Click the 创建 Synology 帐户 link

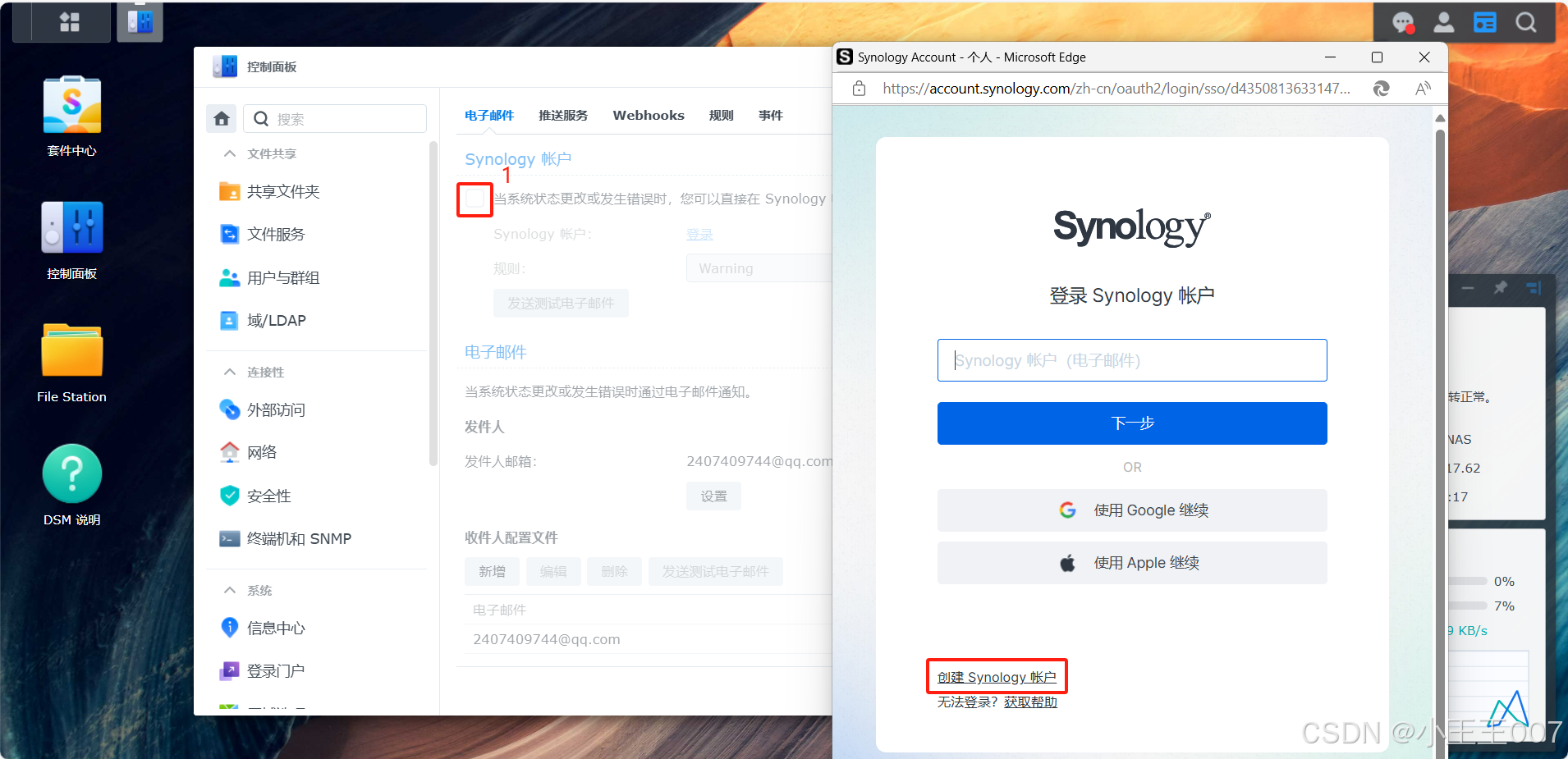(997, 677)
